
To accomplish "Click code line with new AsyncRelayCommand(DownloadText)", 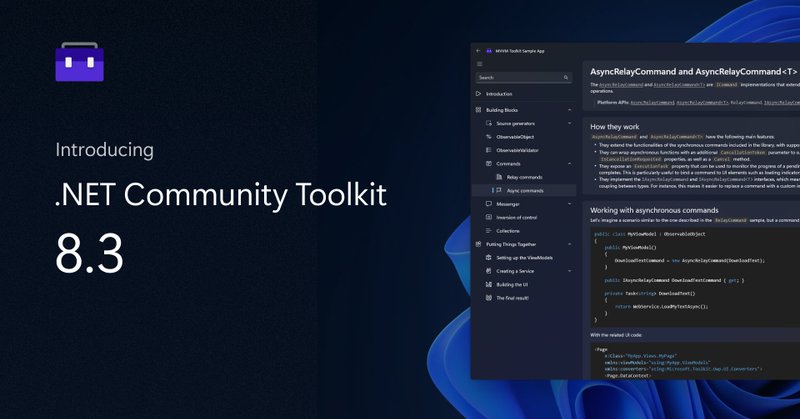I will tap(689, 261).
